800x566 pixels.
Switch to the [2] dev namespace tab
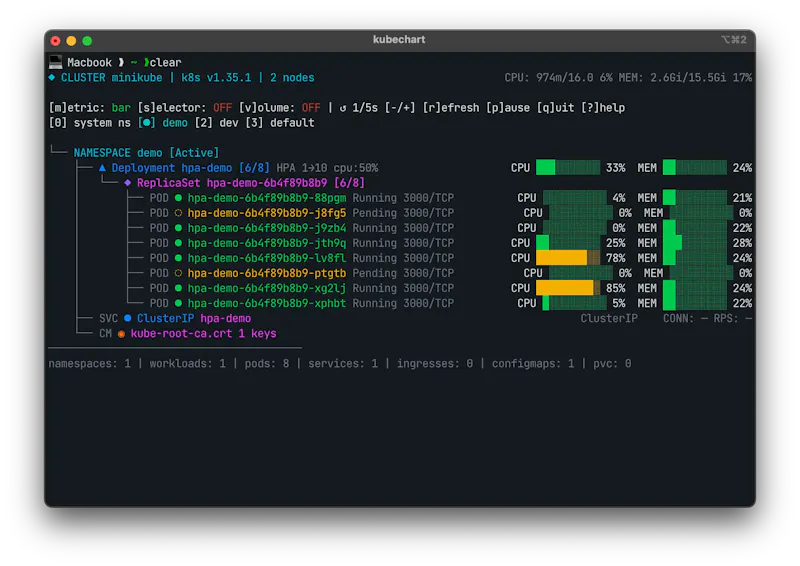coord(217,123)
